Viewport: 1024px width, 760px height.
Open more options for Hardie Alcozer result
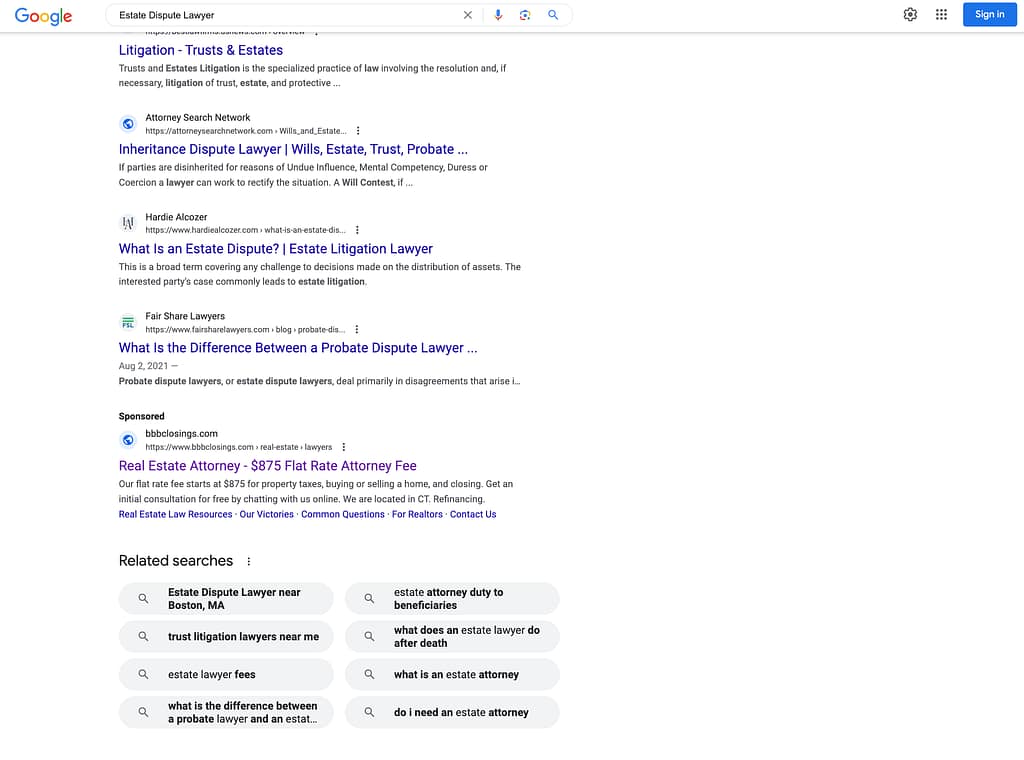click(x=357, y=230)
